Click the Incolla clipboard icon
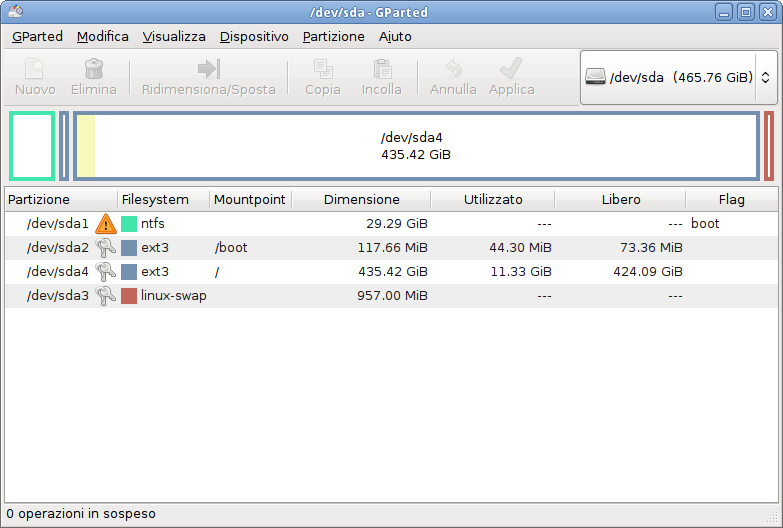Viewport: 783px width, 528px height. tap(382, 69)
